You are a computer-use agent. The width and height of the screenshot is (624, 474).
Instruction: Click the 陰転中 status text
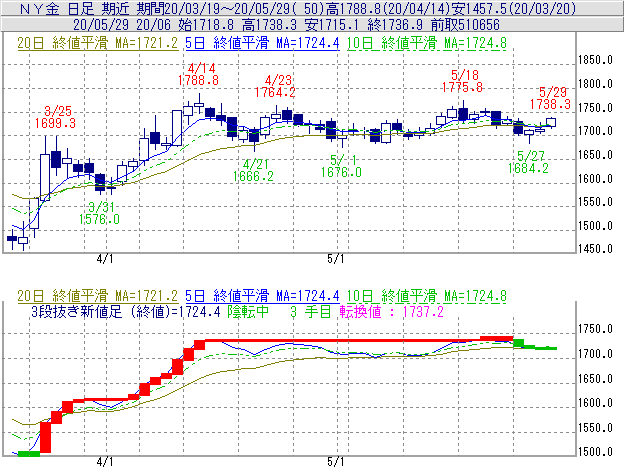(x=248, y=312)
